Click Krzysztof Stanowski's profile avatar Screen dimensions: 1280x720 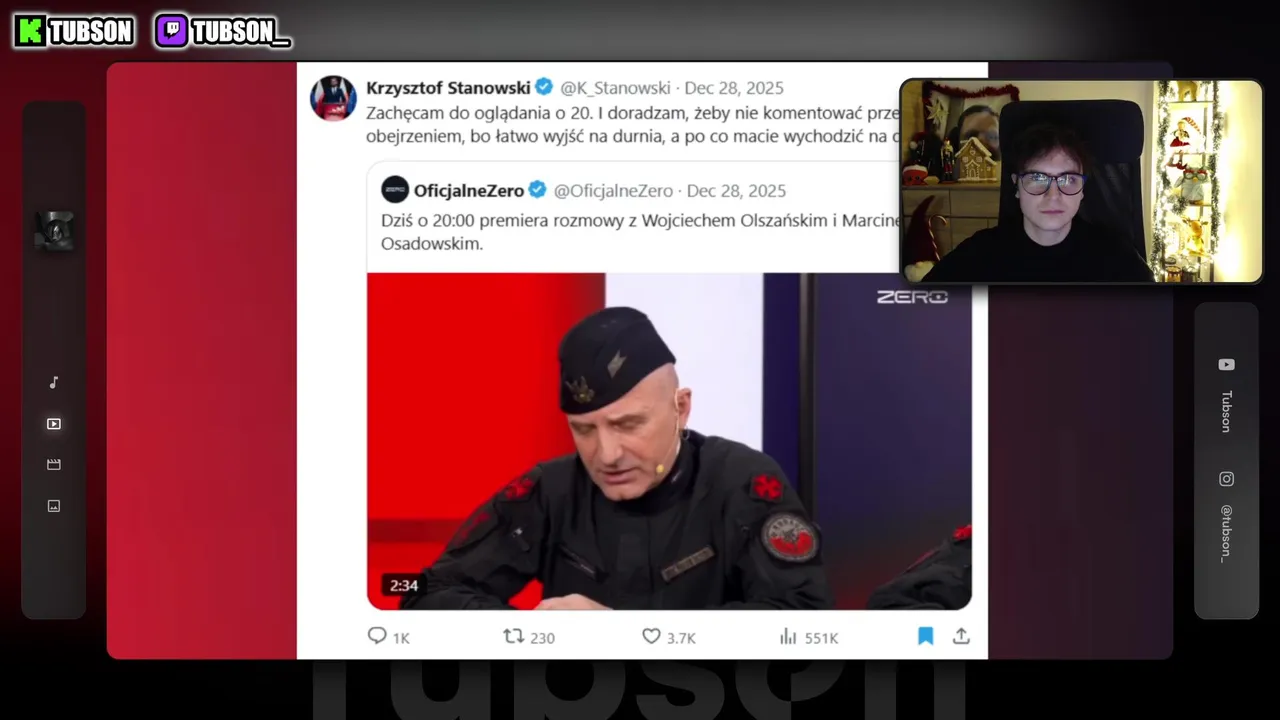tap(333, 98)
